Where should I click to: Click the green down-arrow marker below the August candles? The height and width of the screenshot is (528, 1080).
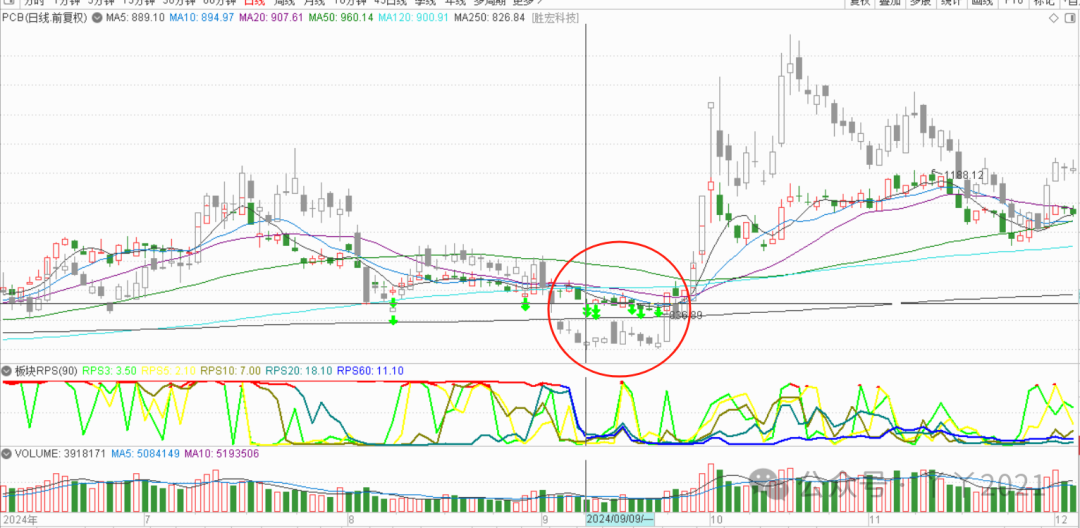tap(393, 319)
